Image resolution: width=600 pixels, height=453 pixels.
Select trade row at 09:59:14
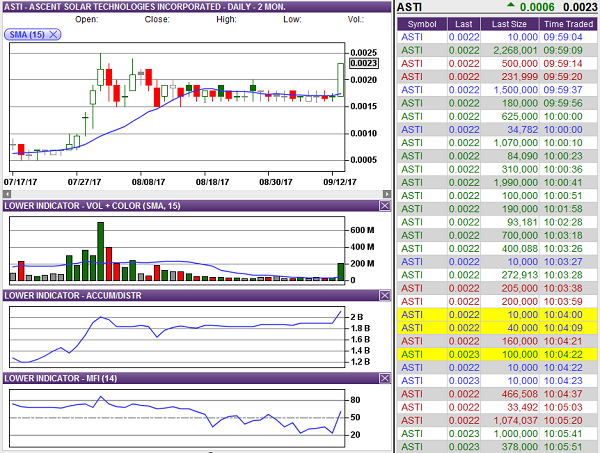pos(497,64)
